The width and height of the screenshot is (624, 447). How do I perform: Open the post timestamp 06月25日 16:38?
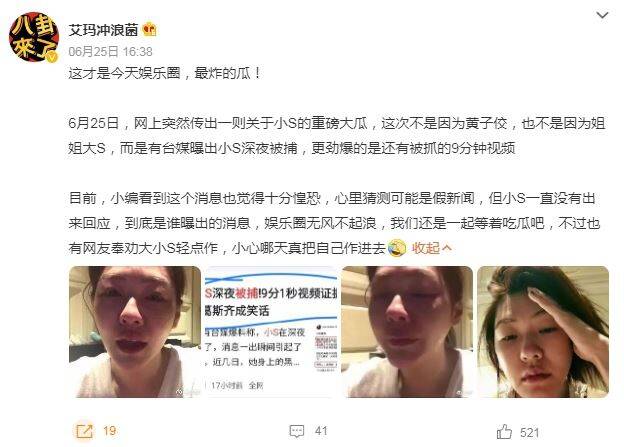[110, 51]
